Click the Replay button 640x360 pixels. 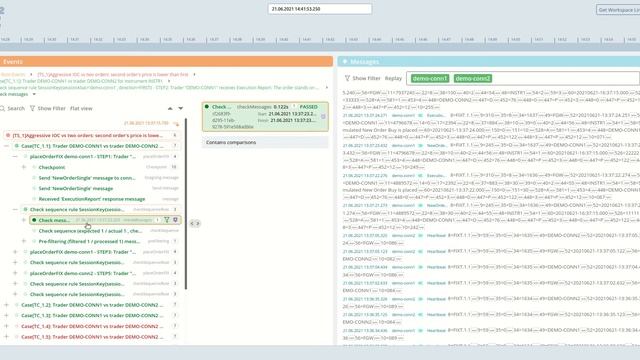pyautogui.click(x=393, y=78)
